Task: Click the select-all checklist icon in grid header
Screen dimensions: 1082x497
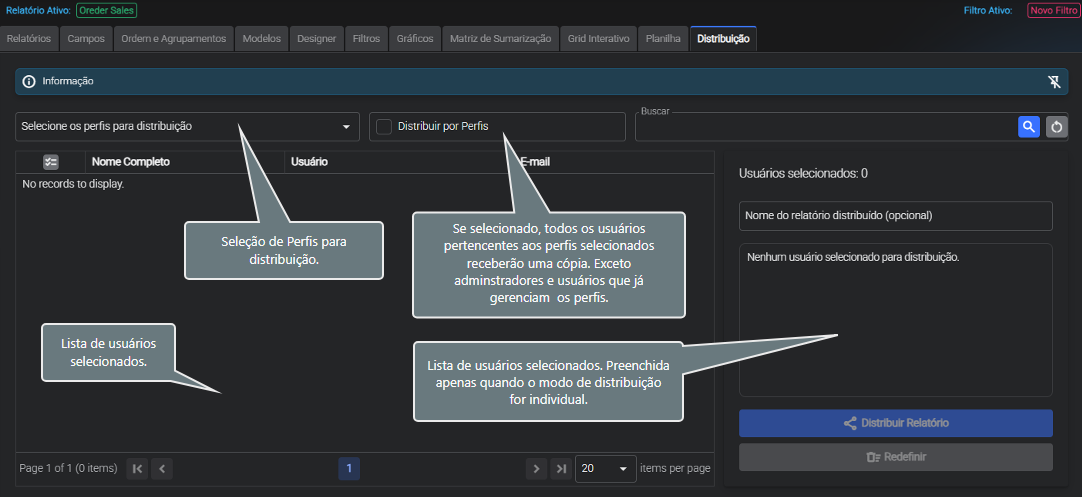Action: tap(50, 162)
